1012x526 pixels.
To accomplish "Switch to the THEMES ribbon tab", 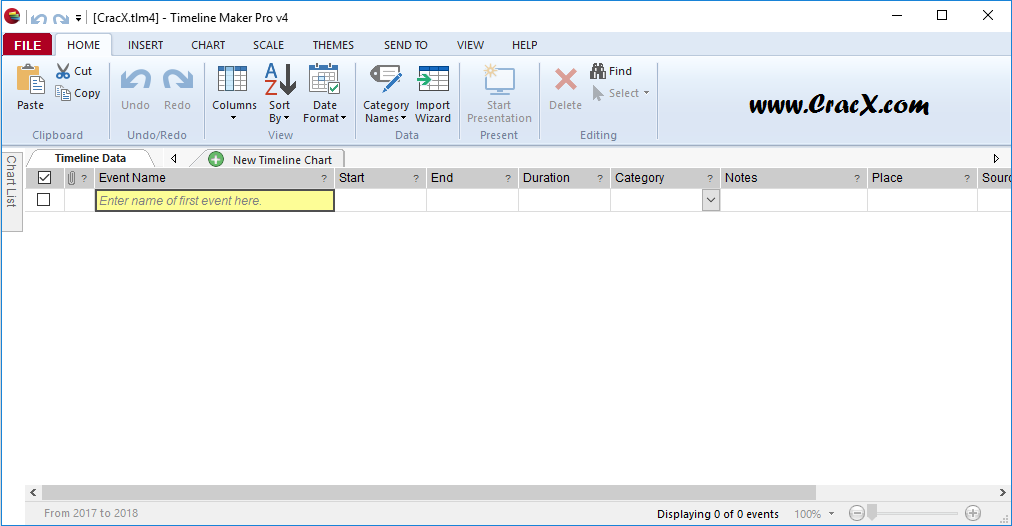I will 333,45.
